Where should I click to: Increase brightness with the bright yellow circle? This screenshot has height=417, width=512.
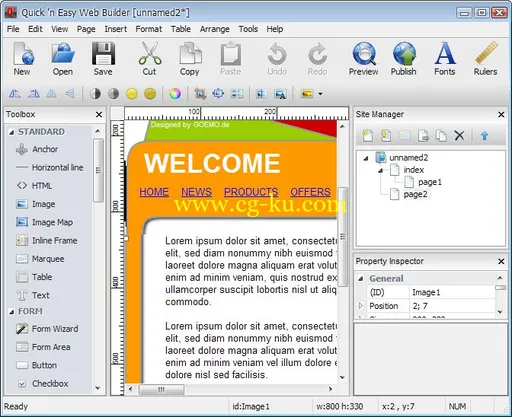coord(132,94)
